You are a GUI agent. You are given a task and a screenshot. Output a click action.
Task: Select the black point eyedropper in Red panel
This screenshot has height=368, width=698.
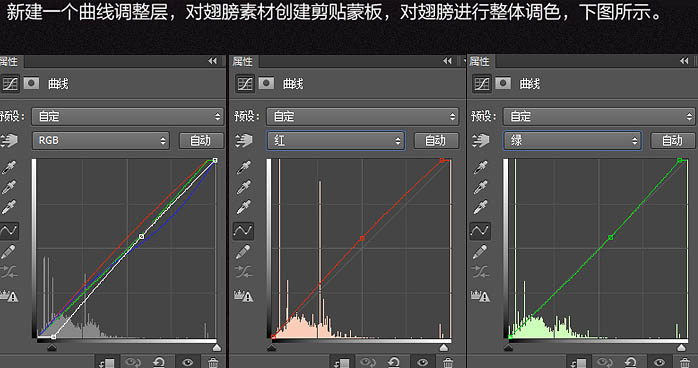(x=243, y=167)
